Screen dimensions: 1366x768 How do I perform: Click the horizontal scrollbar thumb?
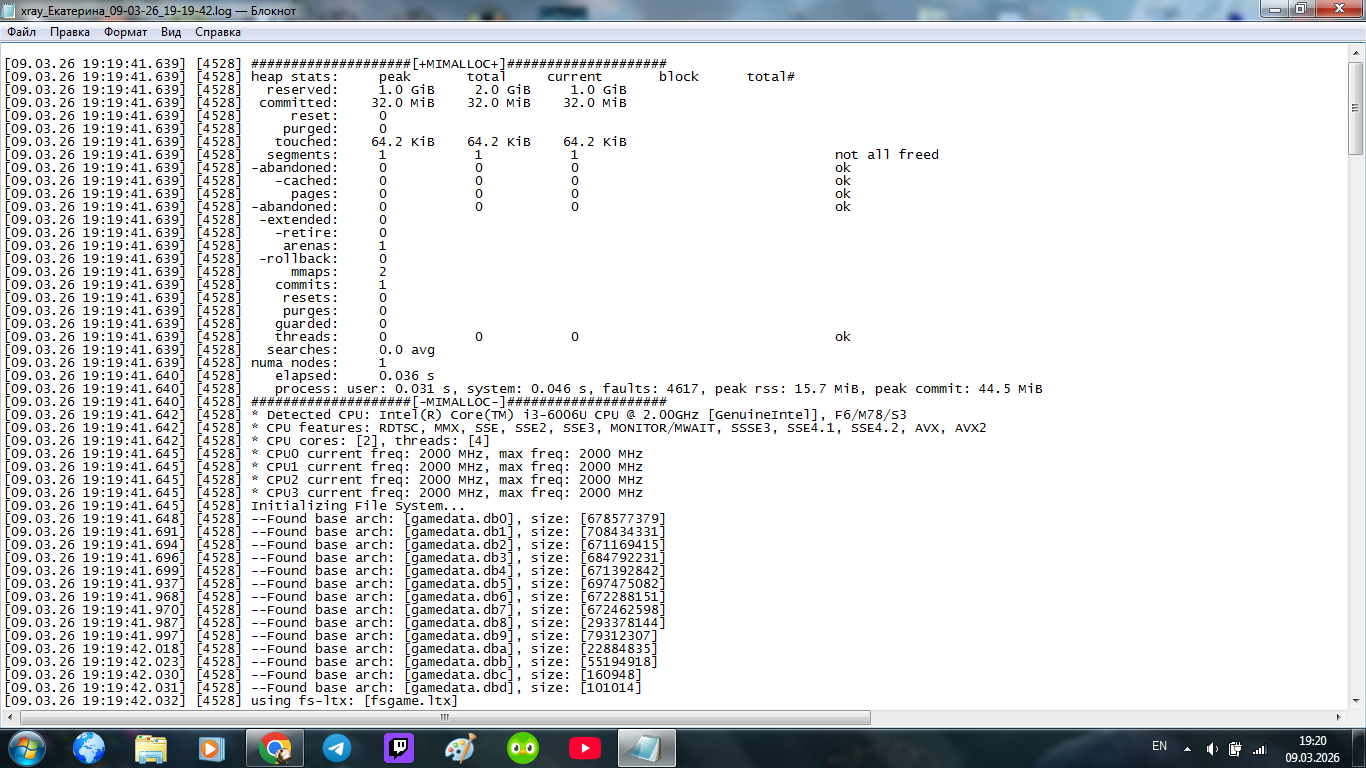(445, 717)
